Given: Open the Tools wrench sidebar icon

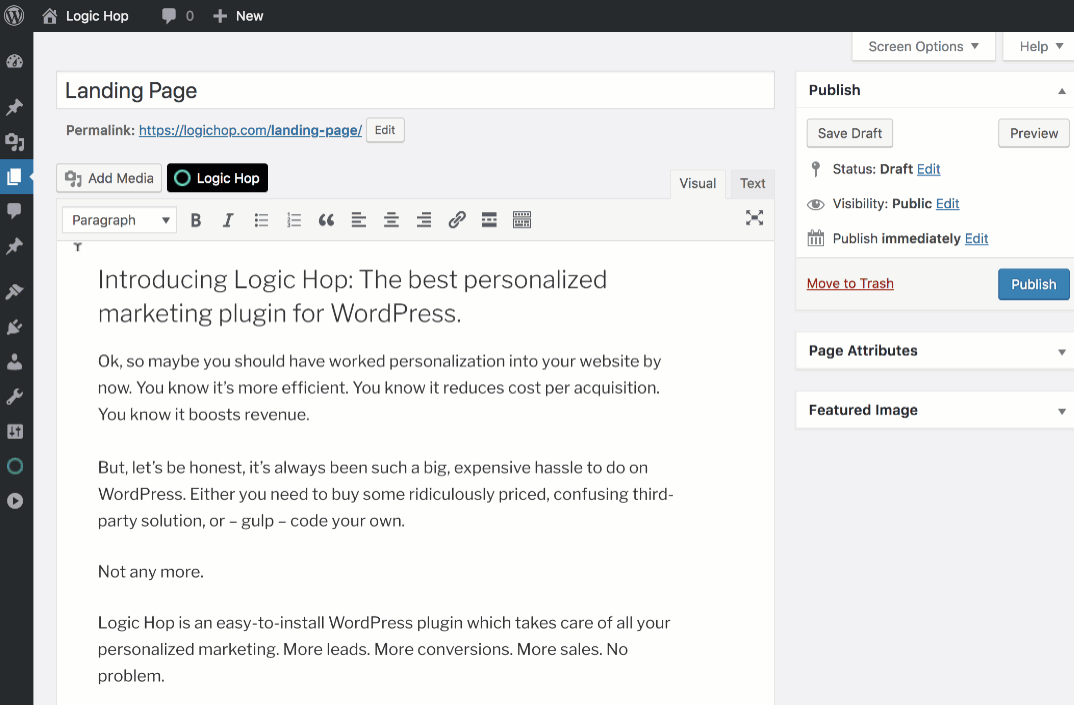Looking at the screenshot, I should [14, 397].
